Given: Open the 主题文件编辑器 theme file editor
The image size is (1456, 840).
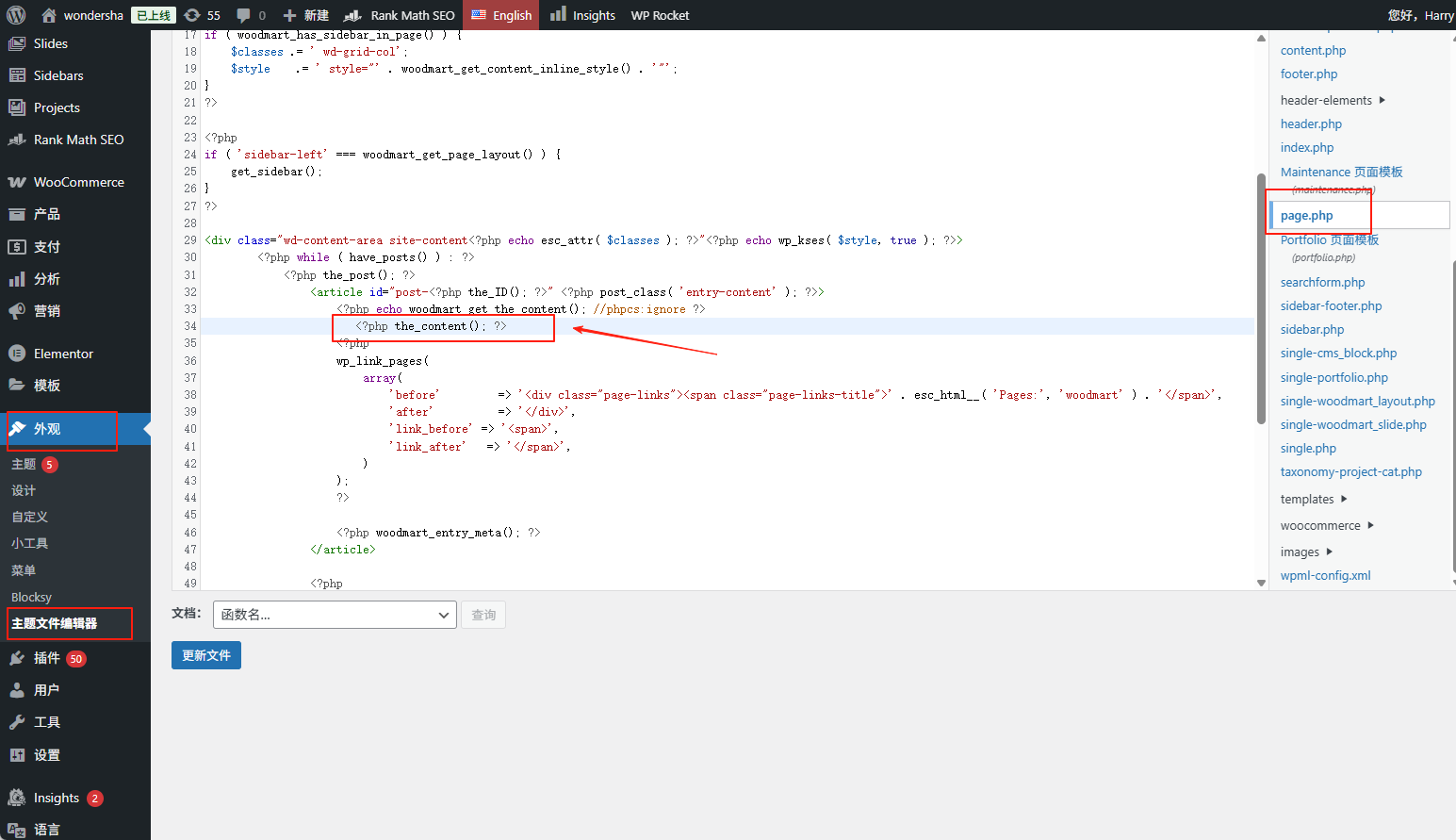Looking at the screenshot, I should [x=55, y=623].
